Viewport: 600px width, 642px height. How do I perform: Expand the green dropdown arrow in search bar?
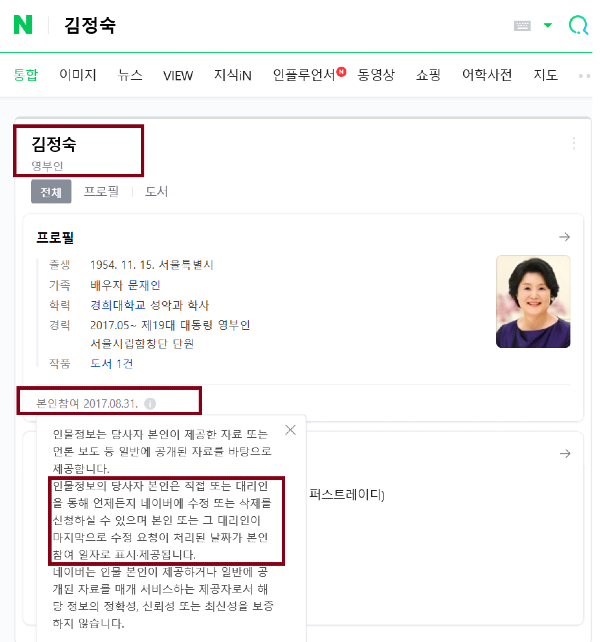[x=548, y=26]
